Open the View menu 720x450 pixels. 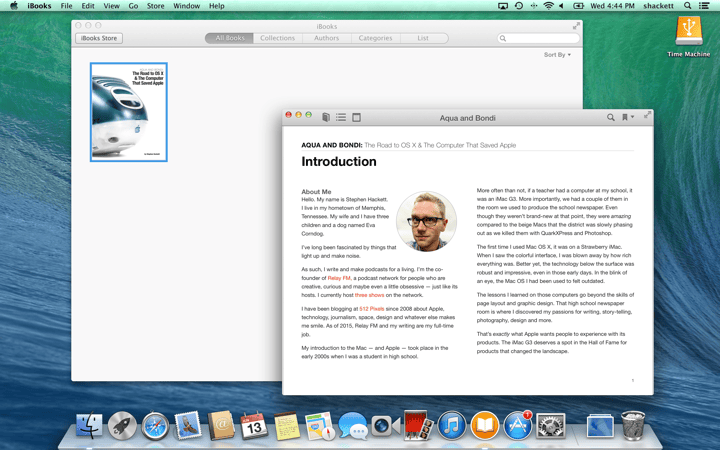111,6
